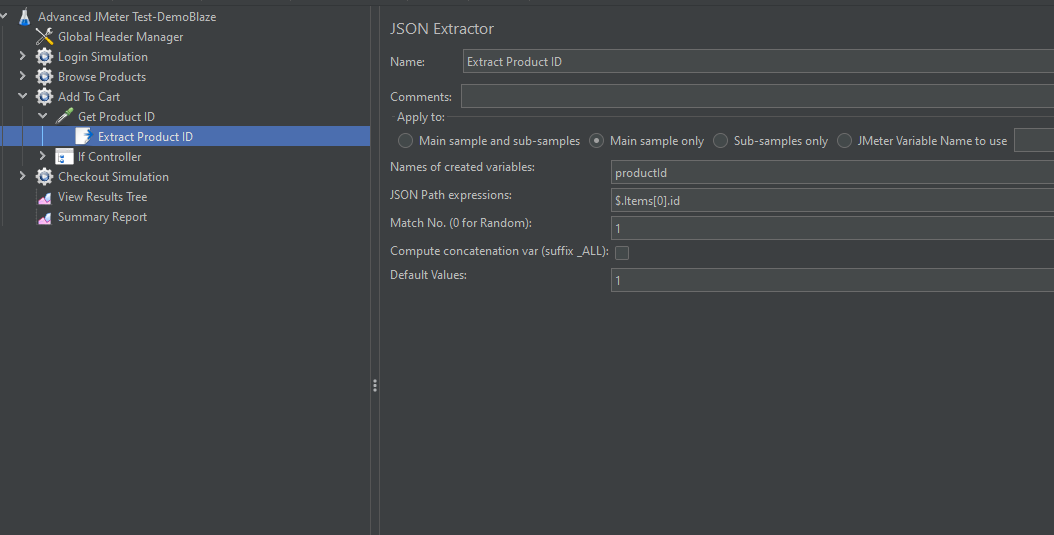Click the Comments input field
Screen dimensions: 1054x535
(x=758, y=96)
